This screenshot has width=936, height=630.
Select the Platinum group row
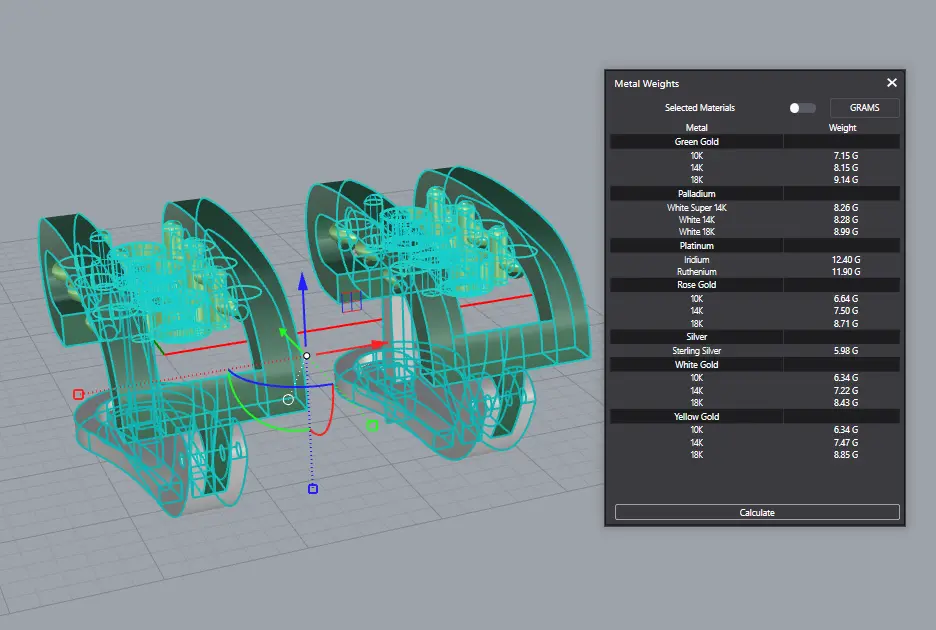click(x=696, y=245)
